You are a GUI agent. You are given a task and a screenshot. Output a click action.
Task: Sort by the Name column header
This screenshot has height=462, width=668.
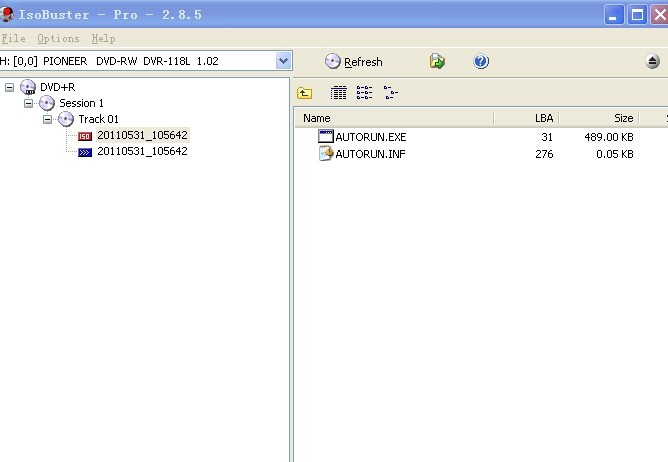coord(394,118)
